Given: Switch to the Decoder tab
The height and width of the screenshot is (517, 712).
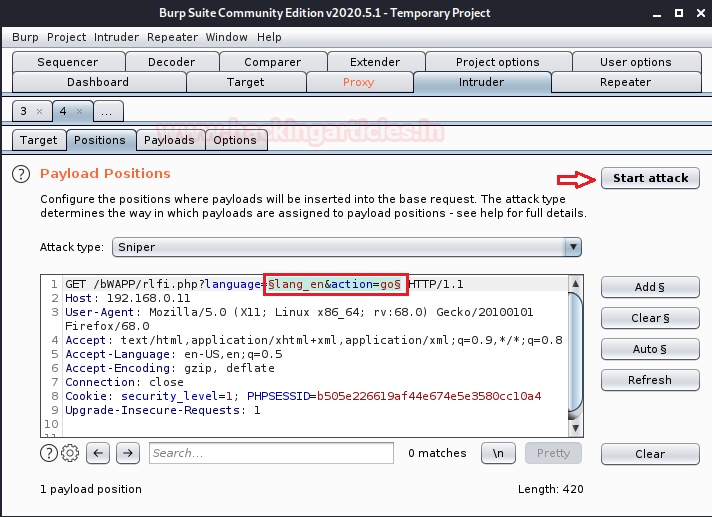Looking at the screenshot, I should [x=172, y=62].
